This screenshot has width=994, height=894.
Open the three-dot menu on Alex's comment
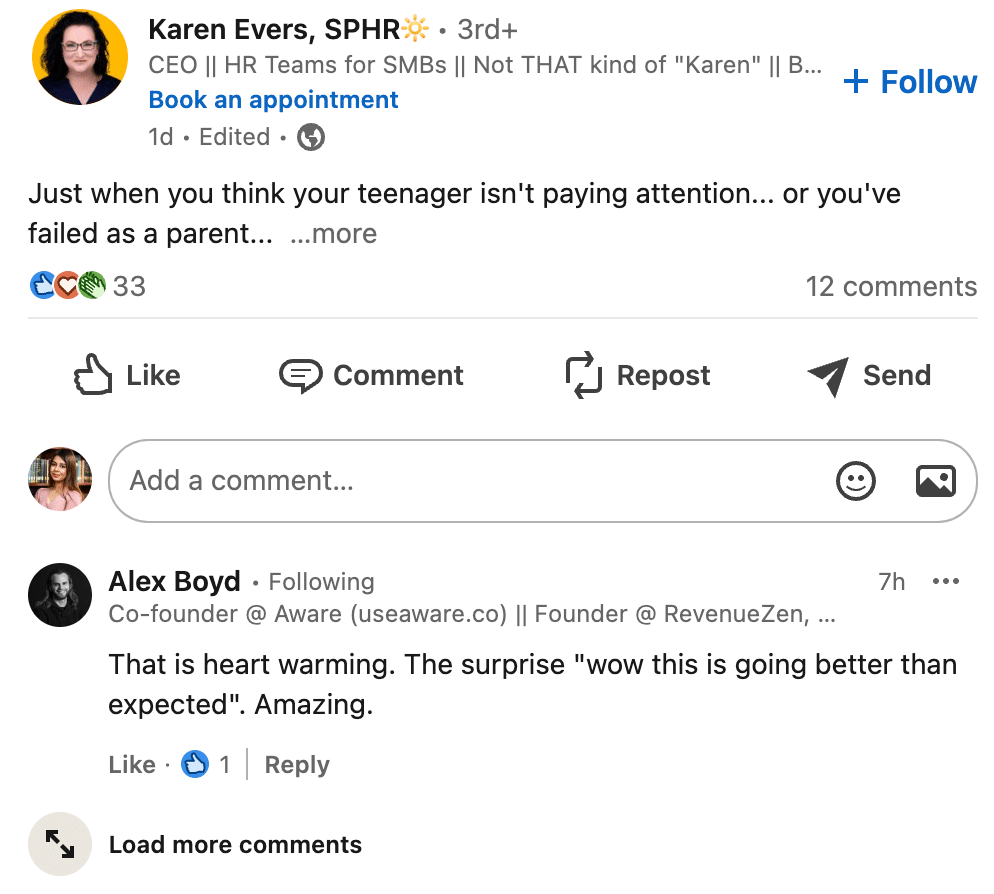pyautogui.click(x=945, y=581)
